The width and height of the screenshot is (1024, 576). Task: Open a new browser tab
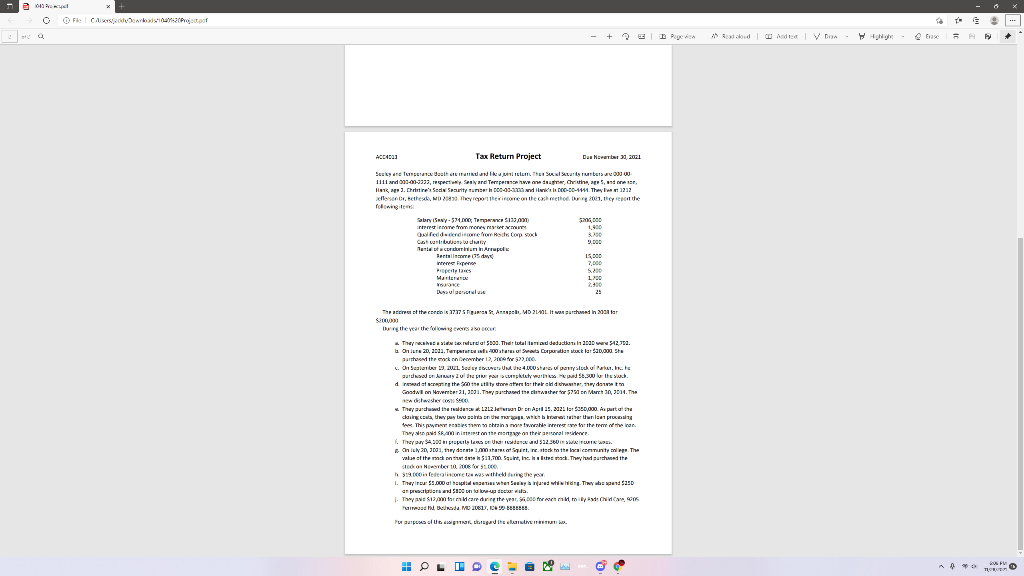point(120,6)
